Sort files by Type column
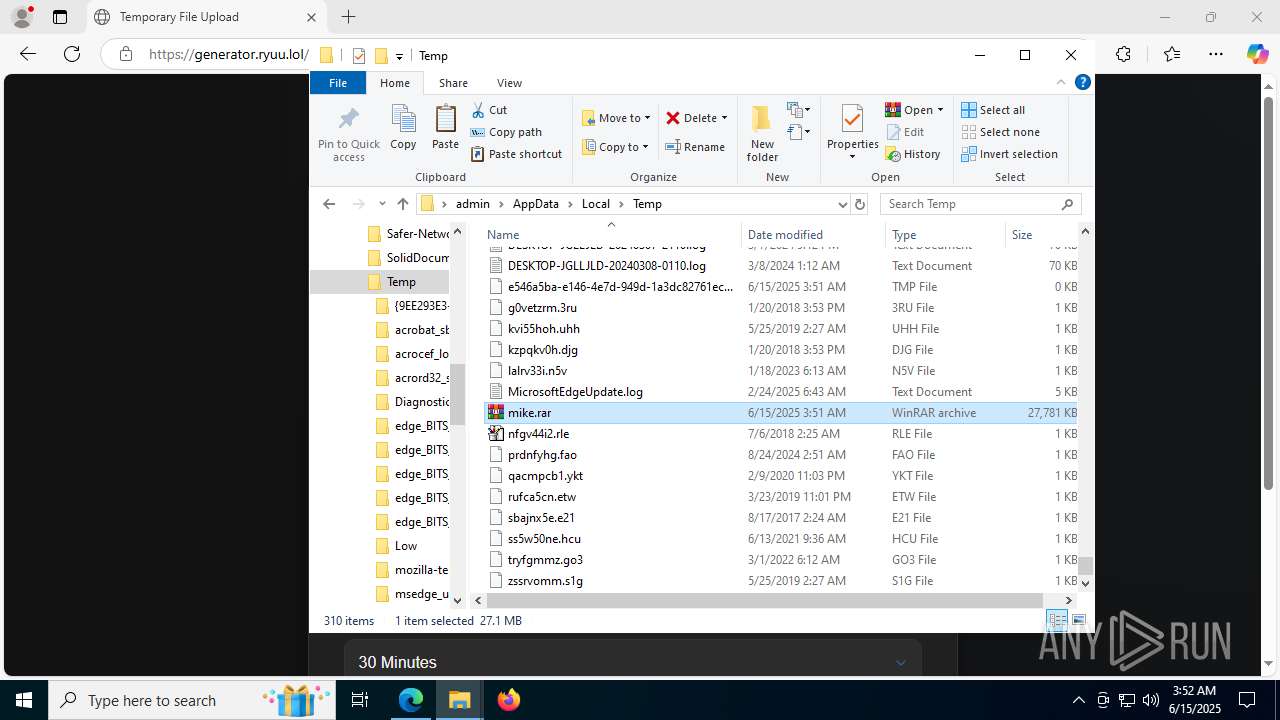The height and width of the screenshot is (720, 1280). [x=945, y=234]
